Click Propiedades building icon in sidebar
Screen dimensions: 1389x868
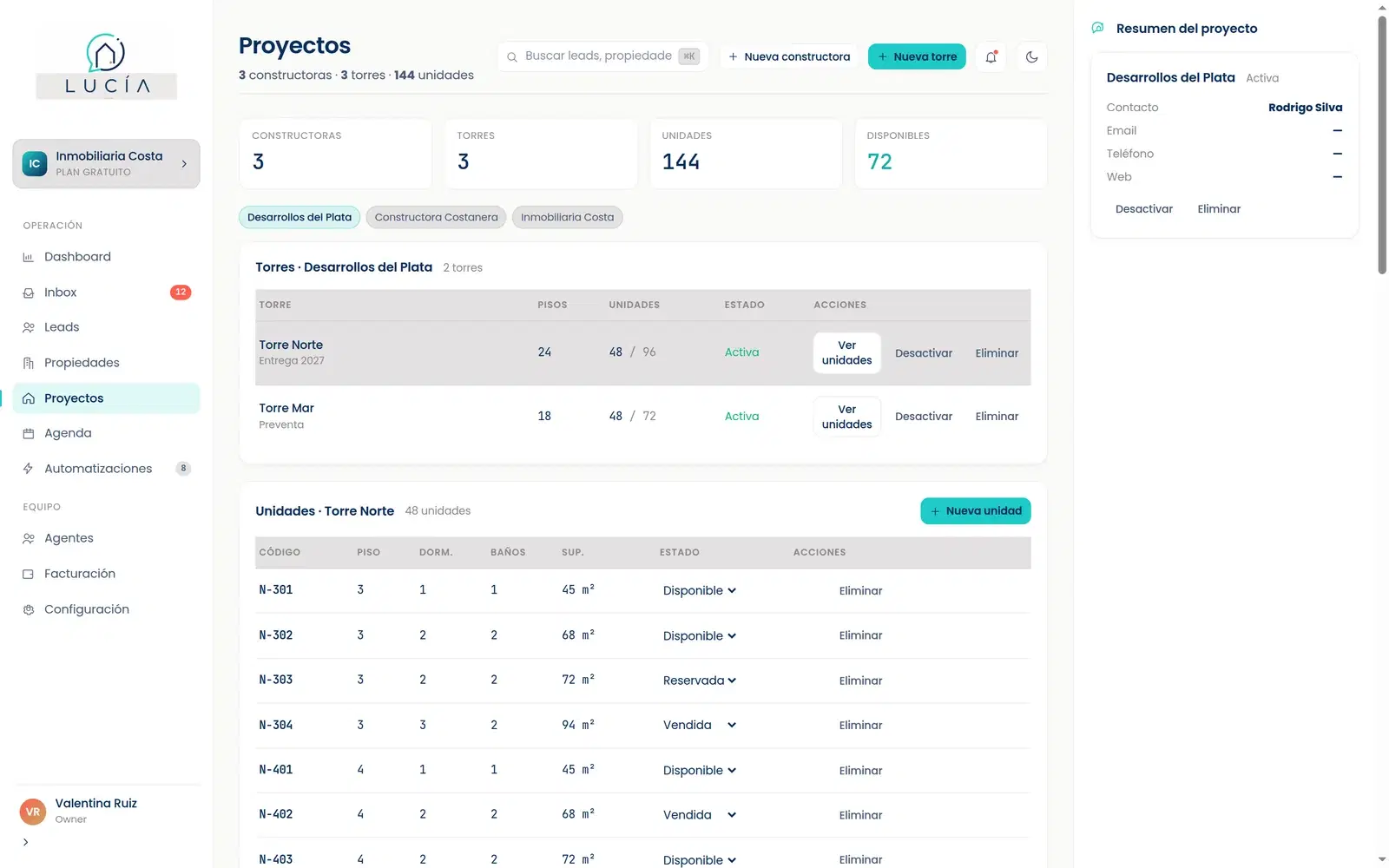click(29, 363)
